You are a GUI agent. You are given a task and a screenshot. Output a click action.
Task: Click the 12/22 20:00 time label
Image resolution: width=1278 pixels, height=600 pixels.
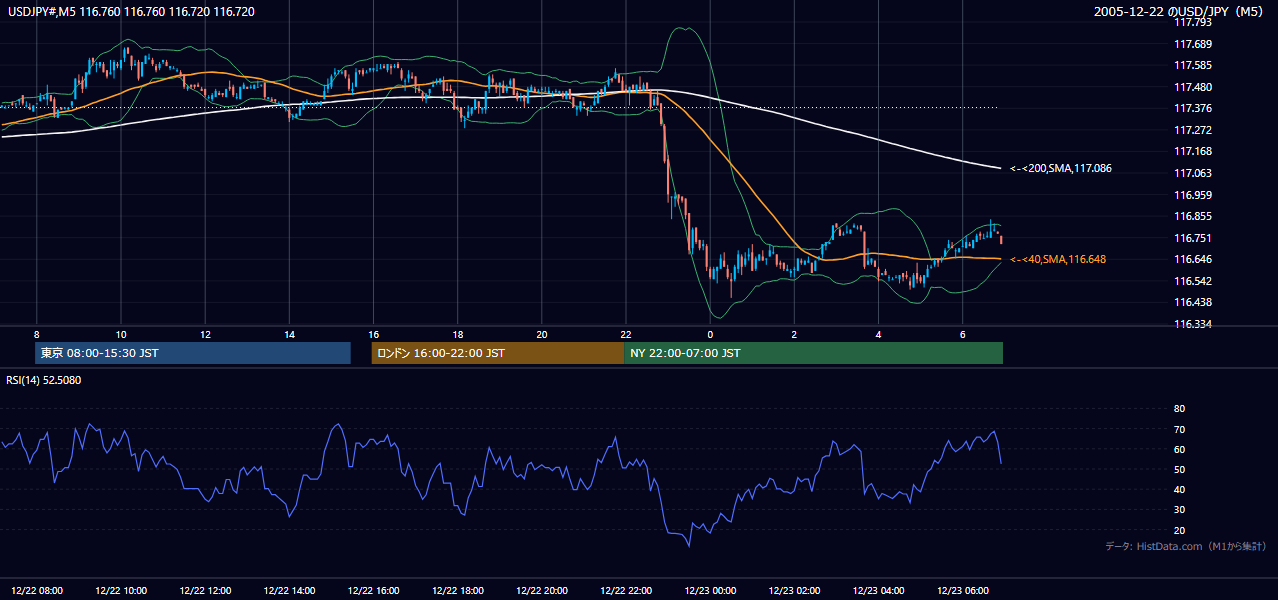(x=542, y=590)
